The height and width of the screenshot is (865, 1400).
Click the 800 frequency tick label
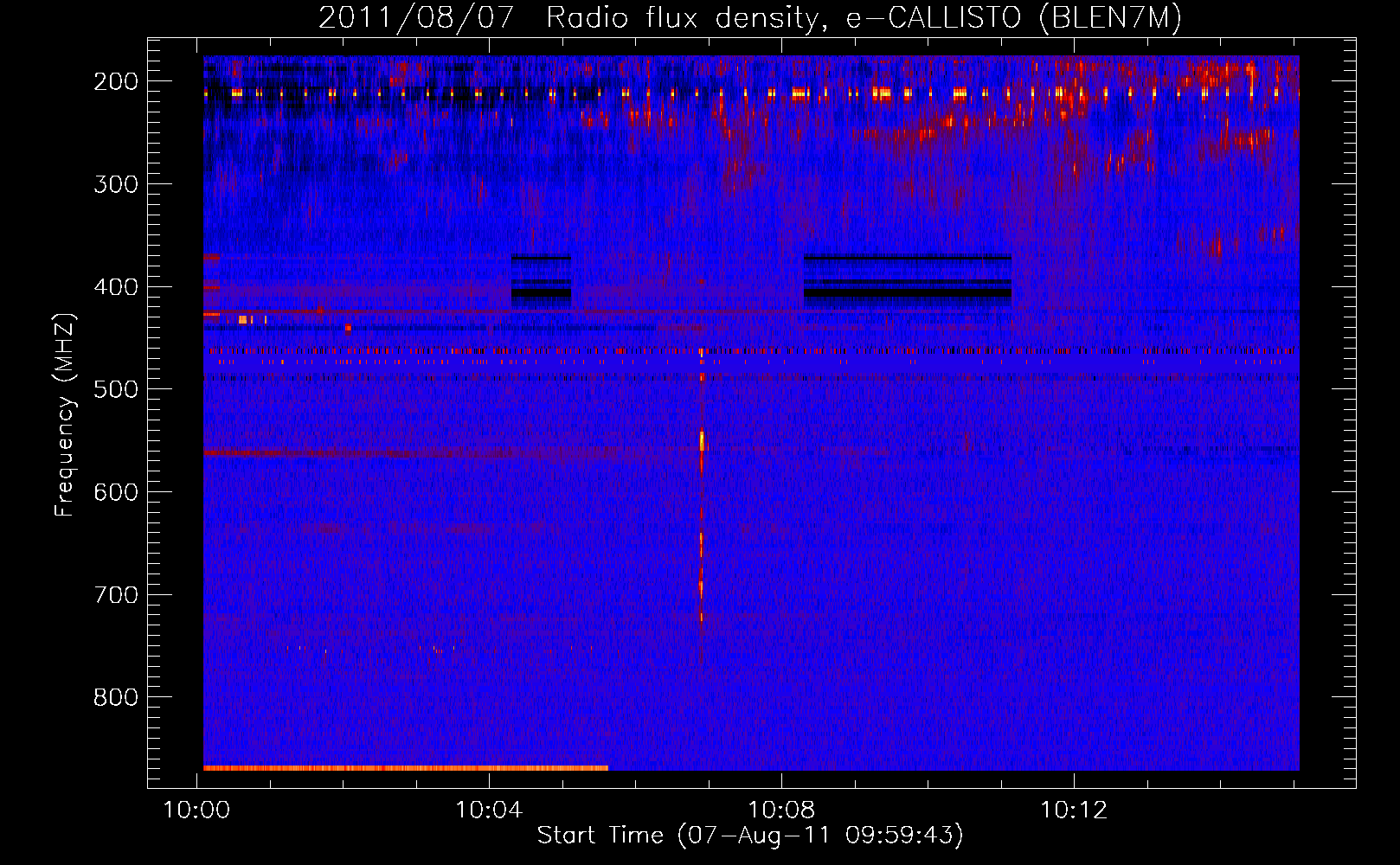pyautogui.click(x=116, y=697)
